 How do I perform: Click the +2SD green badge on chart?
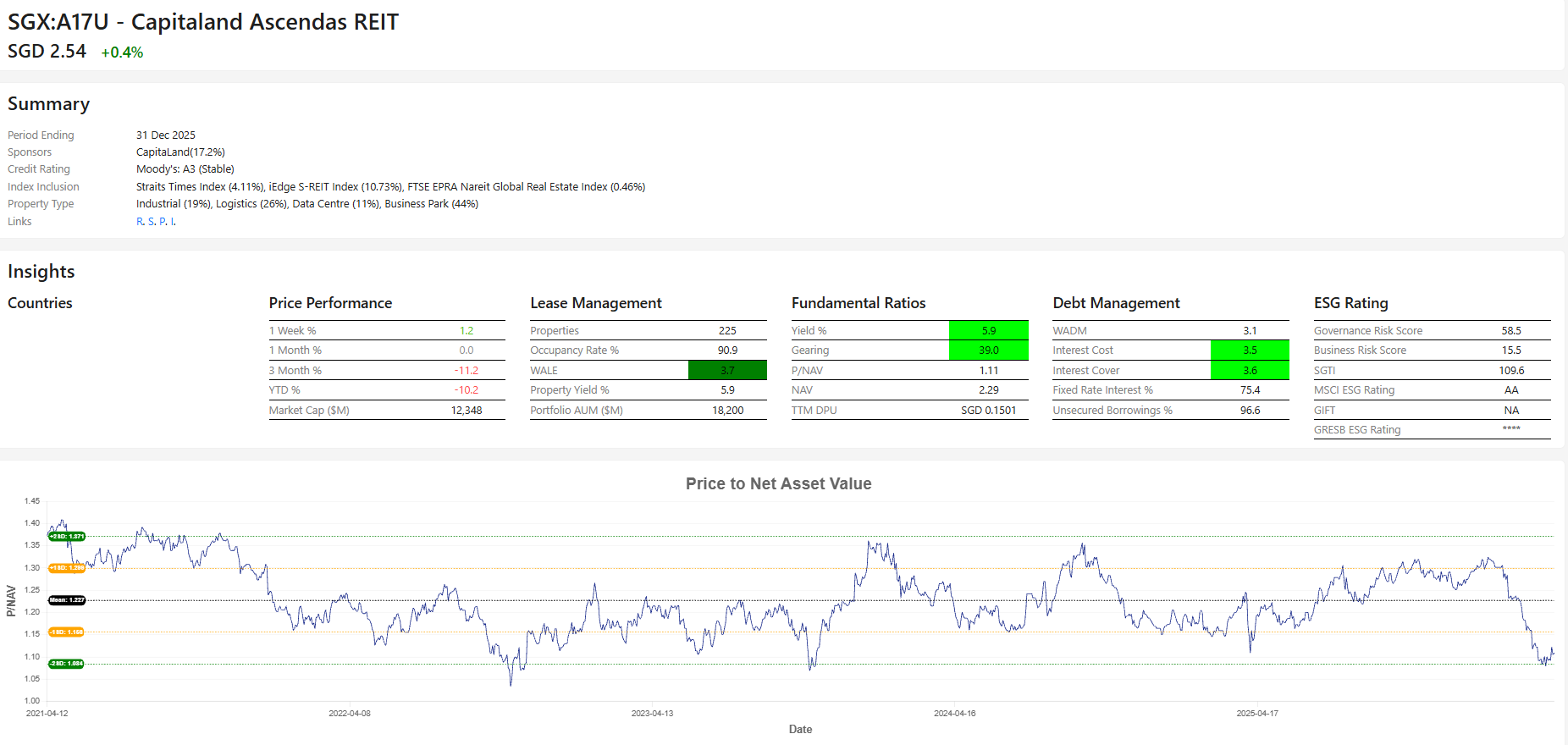[67, 536]
